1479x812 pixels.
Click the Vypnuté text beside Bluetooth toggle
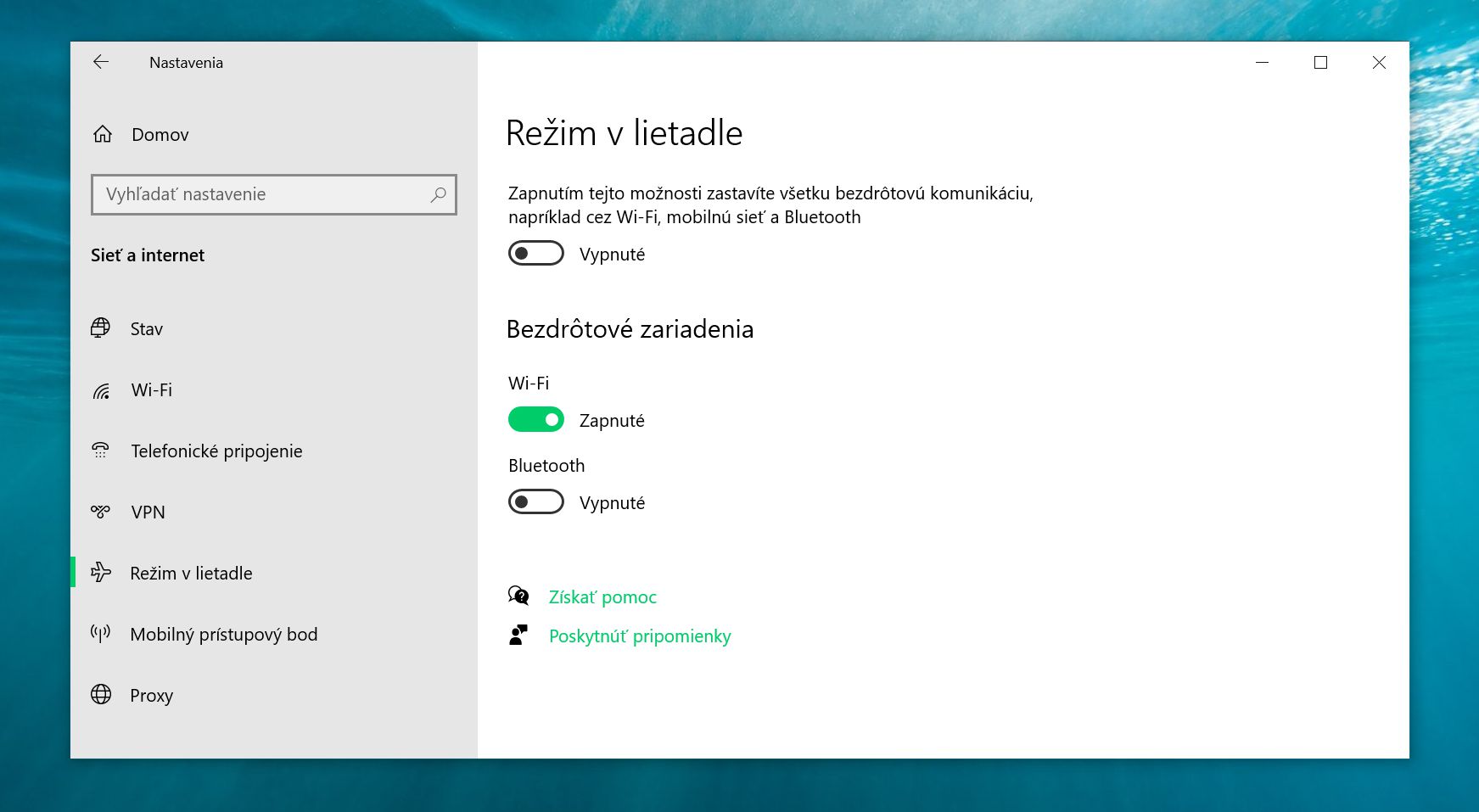pyautogui.click(x=612, y=503)
